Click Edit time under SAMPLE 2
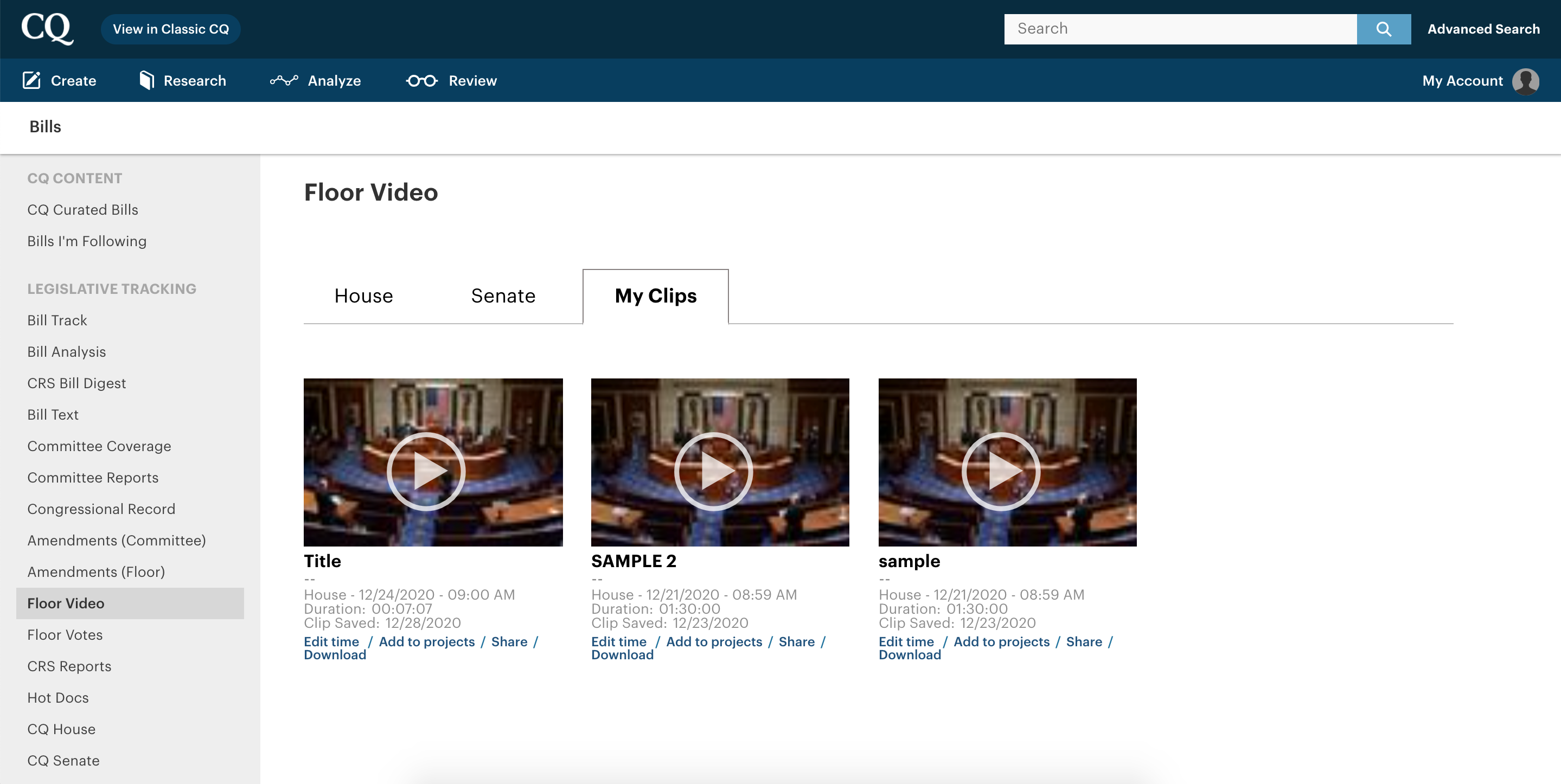Screen dimensions: 1561x784 (x=619, y=641)
